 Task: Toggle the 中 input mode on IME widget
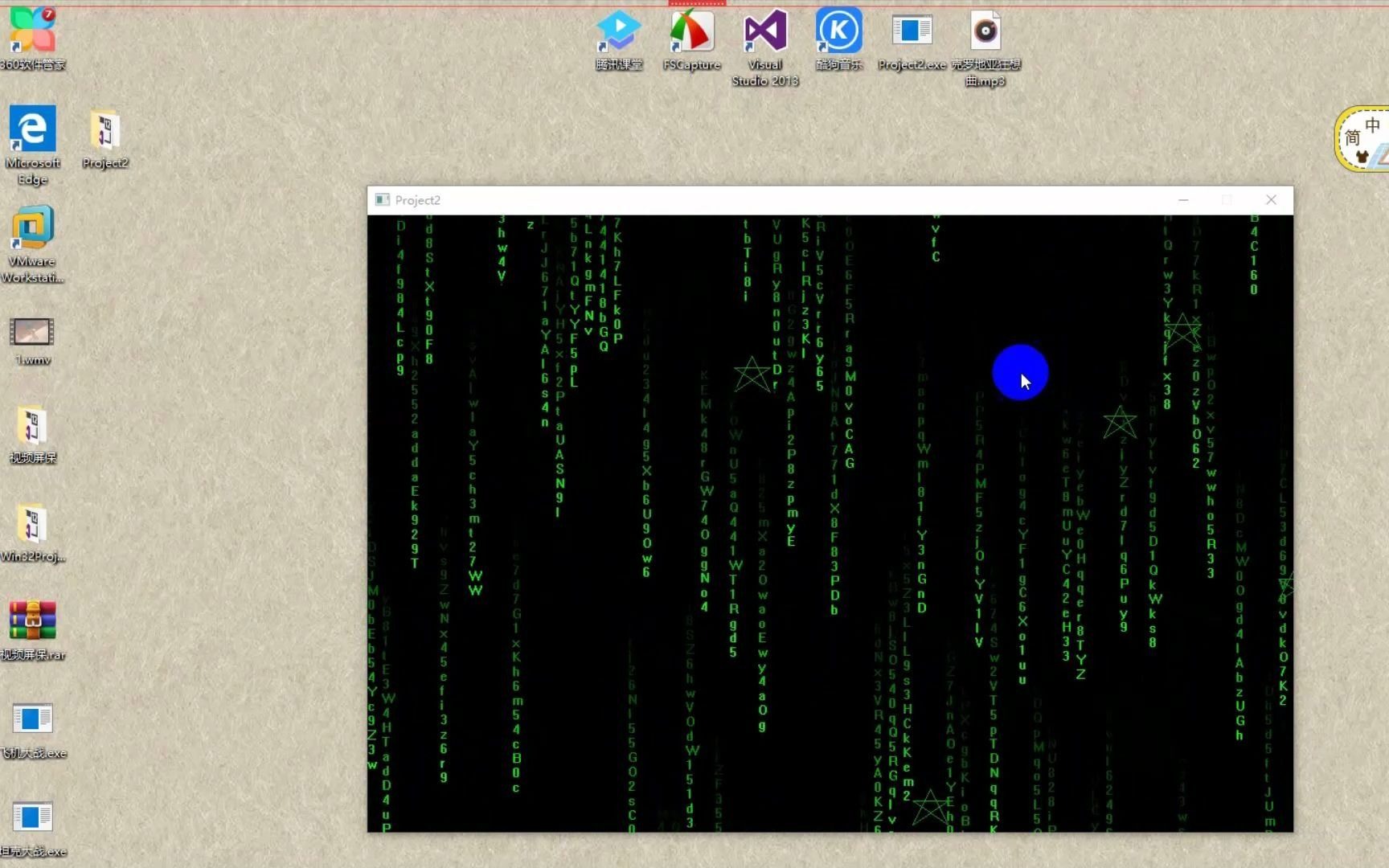[1373, 125]
